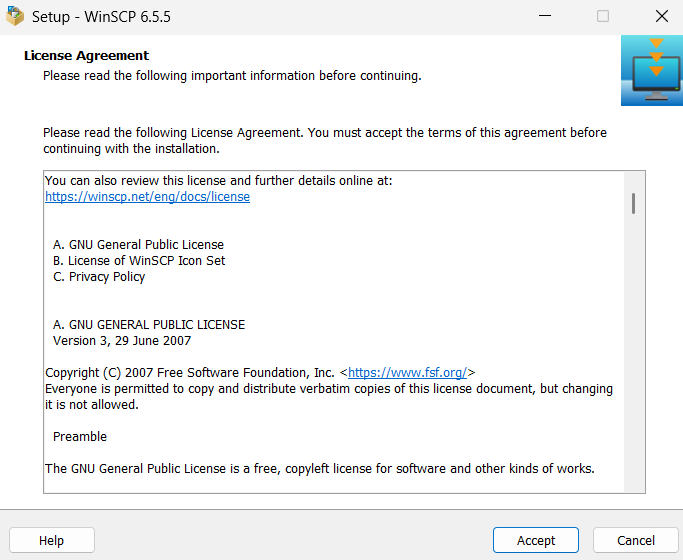Click the installer computer download graphic
683x560 pixels.
coord(651,70)
